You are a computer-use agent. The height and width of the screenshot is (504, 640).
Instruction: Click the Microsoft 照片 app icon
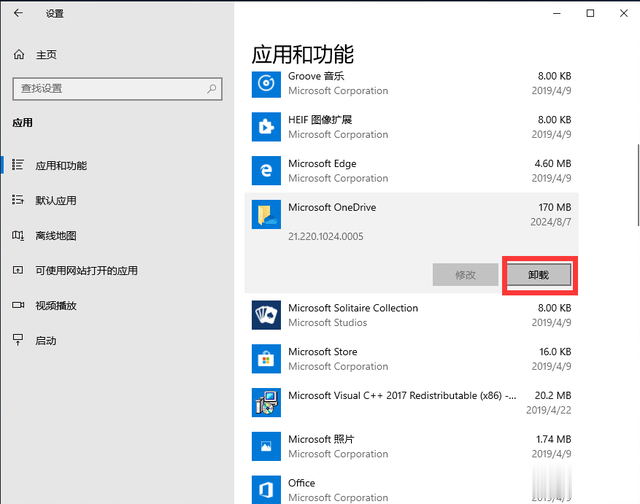click(x=266, y=446)
